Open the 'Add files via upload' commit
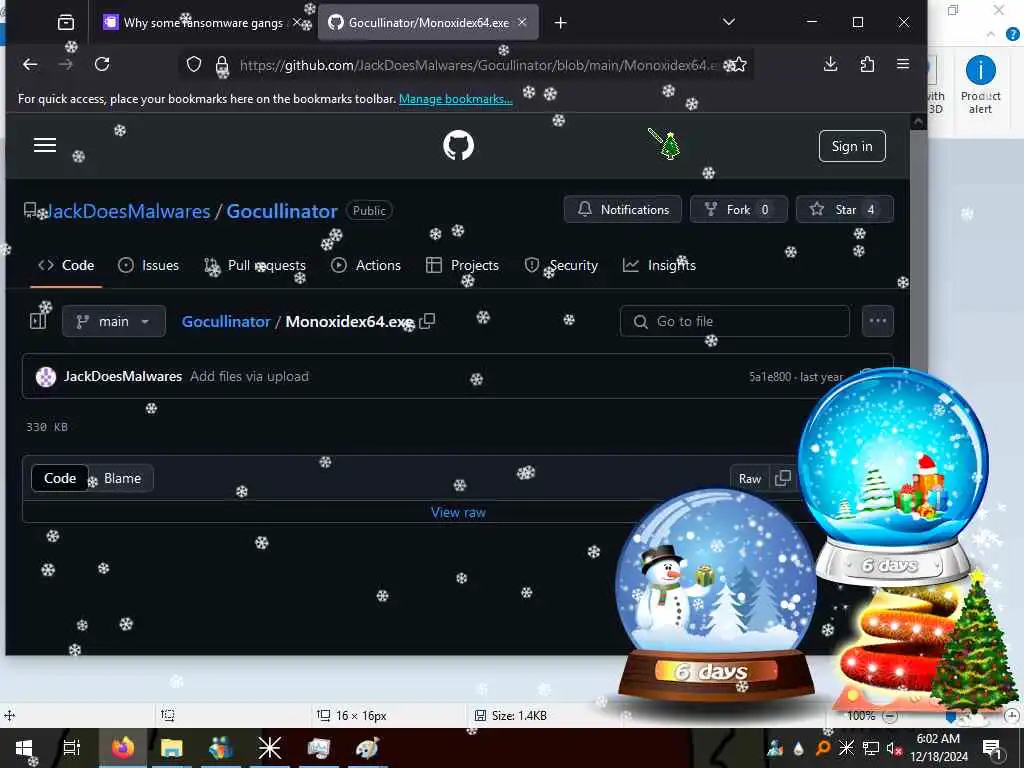 click(x=249, y=376)
